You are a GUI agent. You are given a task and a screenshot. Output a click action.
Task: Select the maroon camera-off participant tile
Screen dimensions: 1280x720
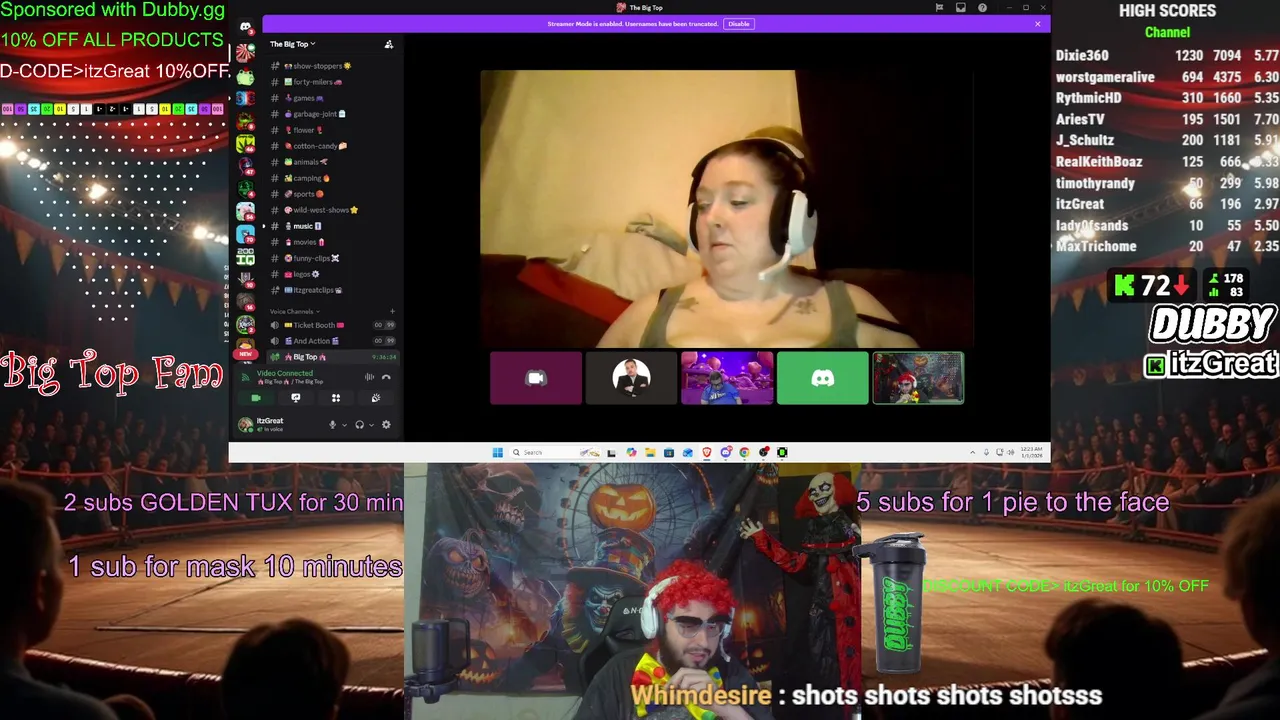pos(536,378)
